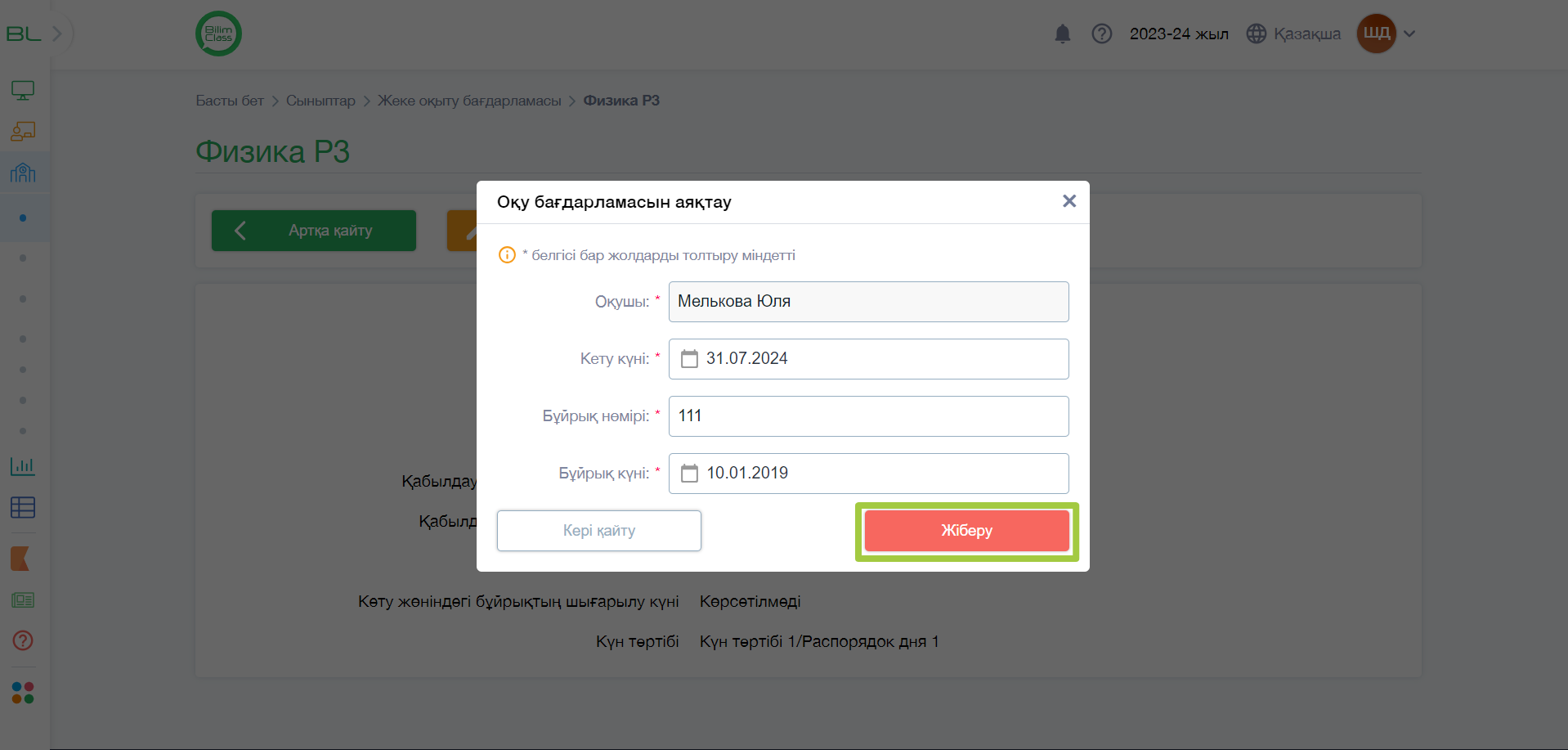
Task: Click Күн тәртібі 1/Распорядок дня 1 text
Action: click(x=819, y=642)
